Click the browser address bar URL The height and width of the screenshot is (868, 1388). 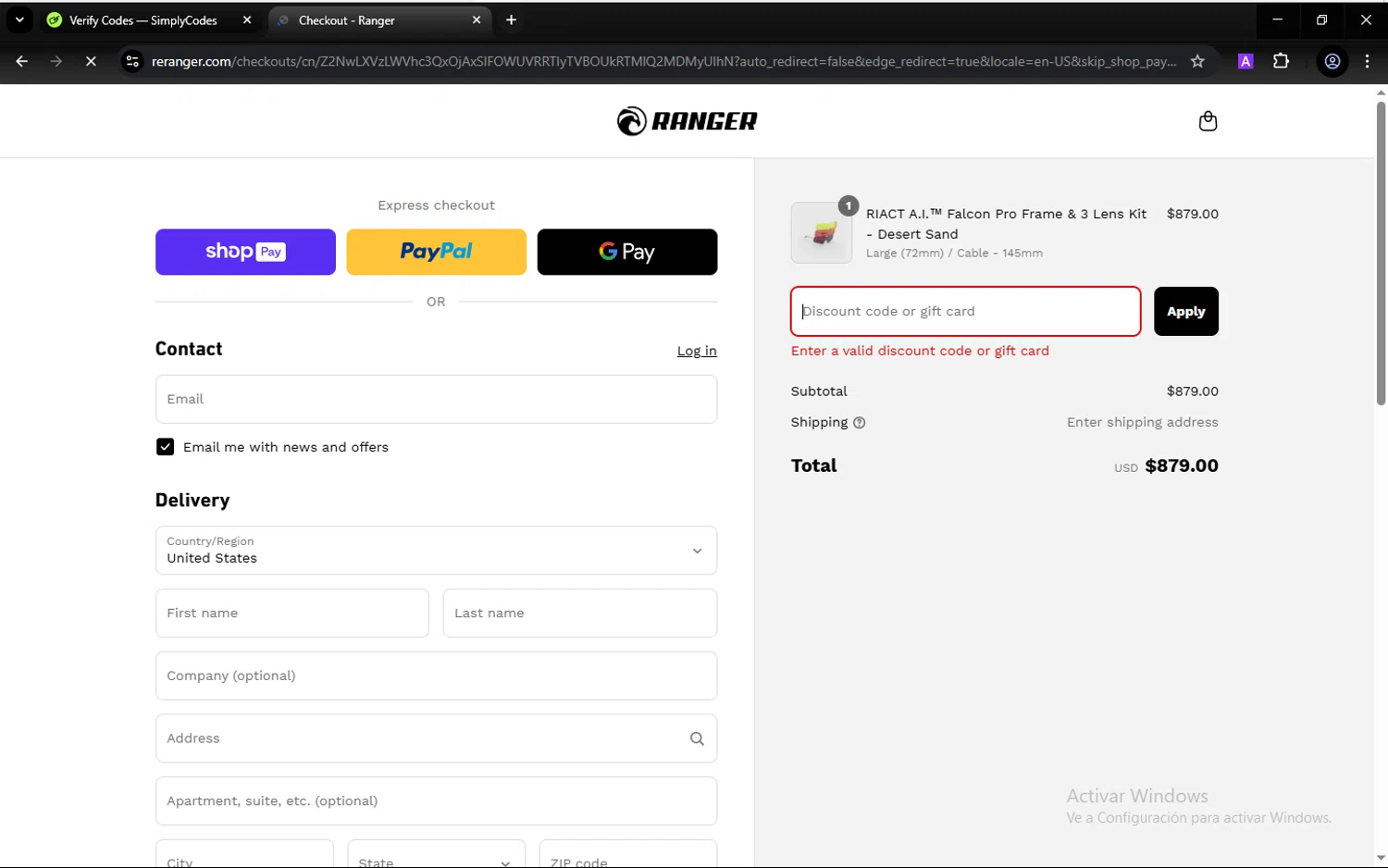click(x=663, y=61)
